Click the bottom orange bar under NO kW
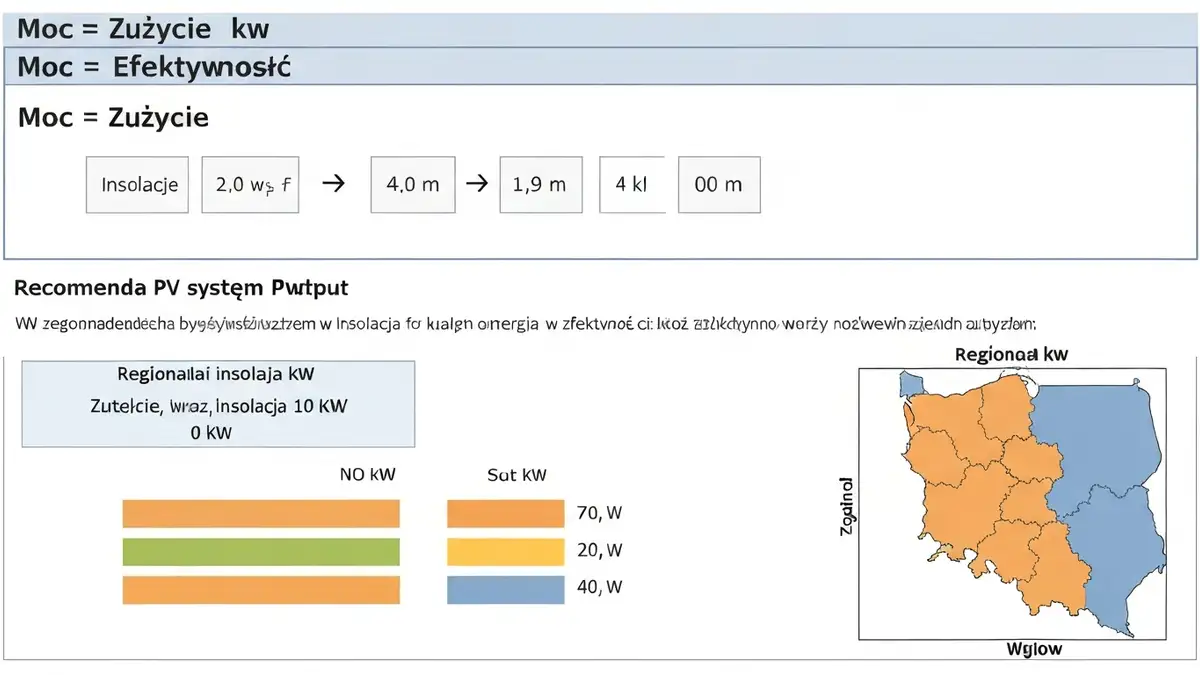Viewport: 1200px width, 675px height. (261, 590)
